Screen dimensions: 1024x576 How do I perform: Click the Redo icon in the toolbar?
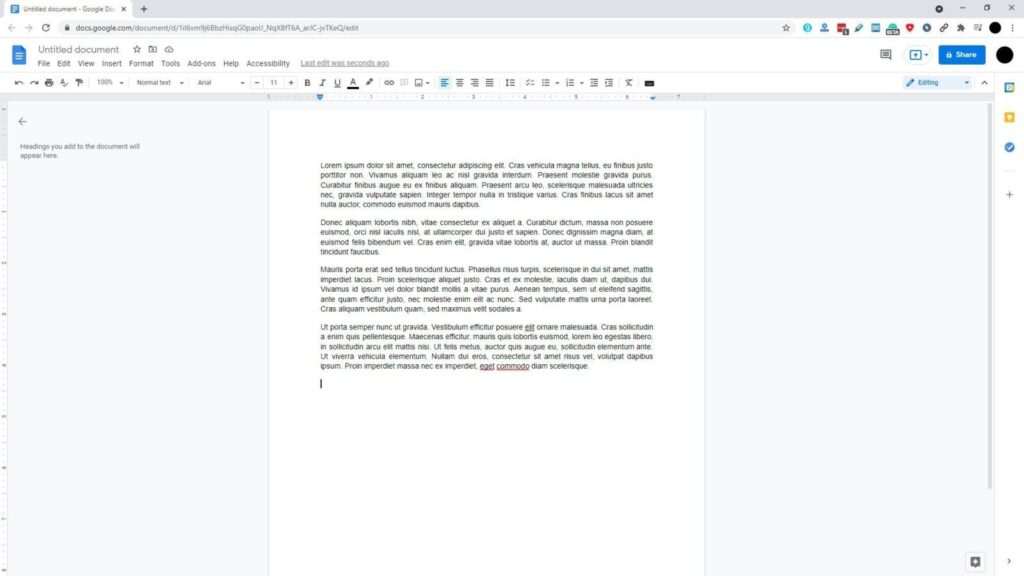coord(34,83)
